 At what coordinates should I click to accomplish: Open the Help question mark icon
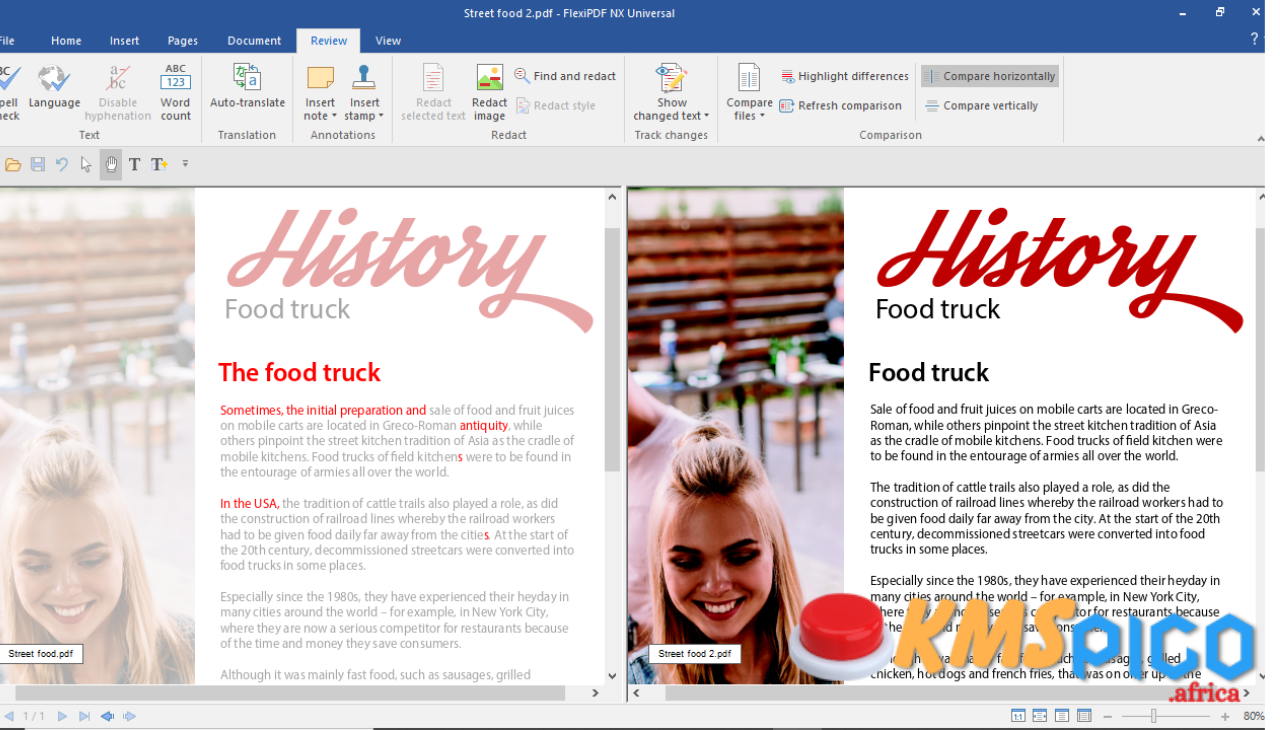click(1254, 39)
